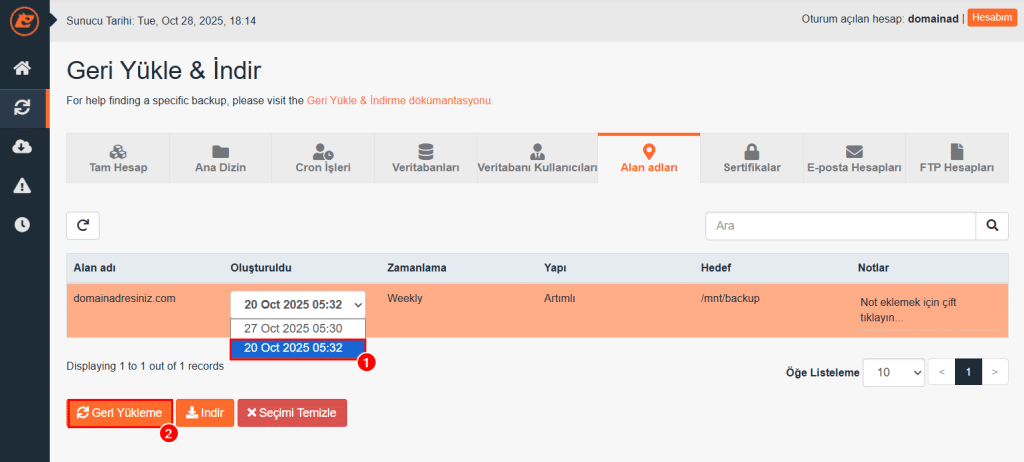Open the Queue clock icon in sidebar
The width and height of the screenshot is (1024, 462).
click(x=22, y=225)
